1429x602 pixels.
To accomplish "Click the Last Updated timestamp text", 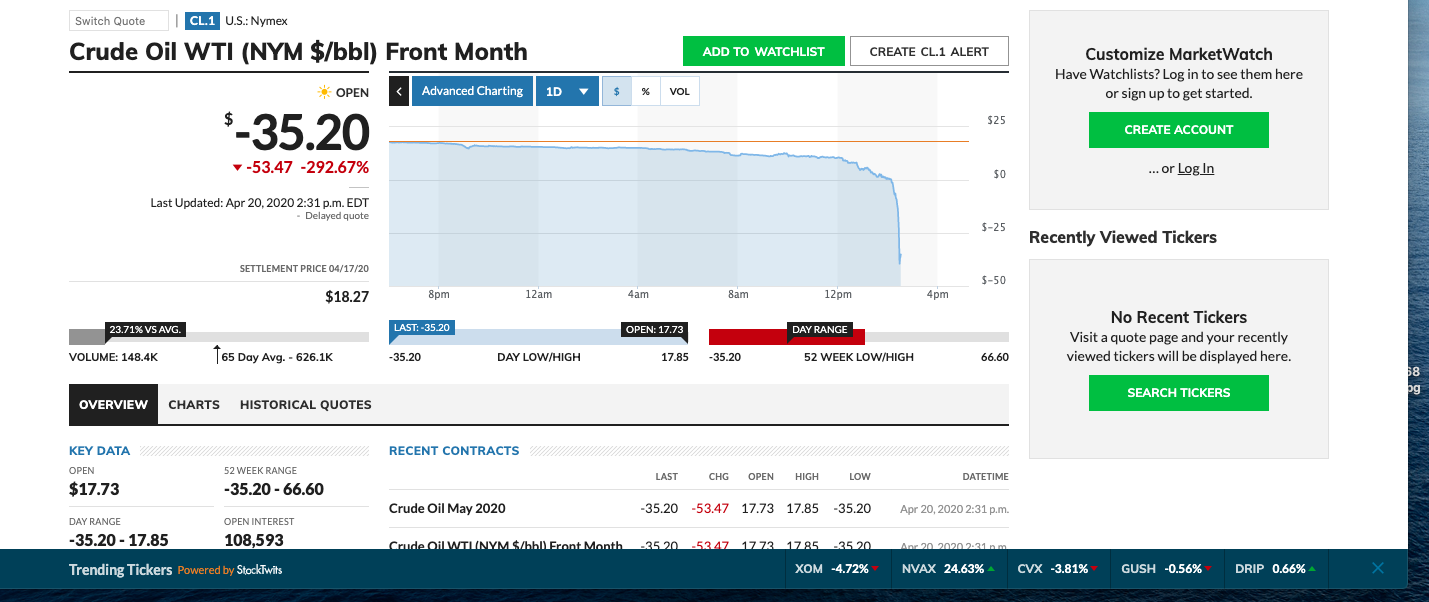I will (x=259, y=202).
